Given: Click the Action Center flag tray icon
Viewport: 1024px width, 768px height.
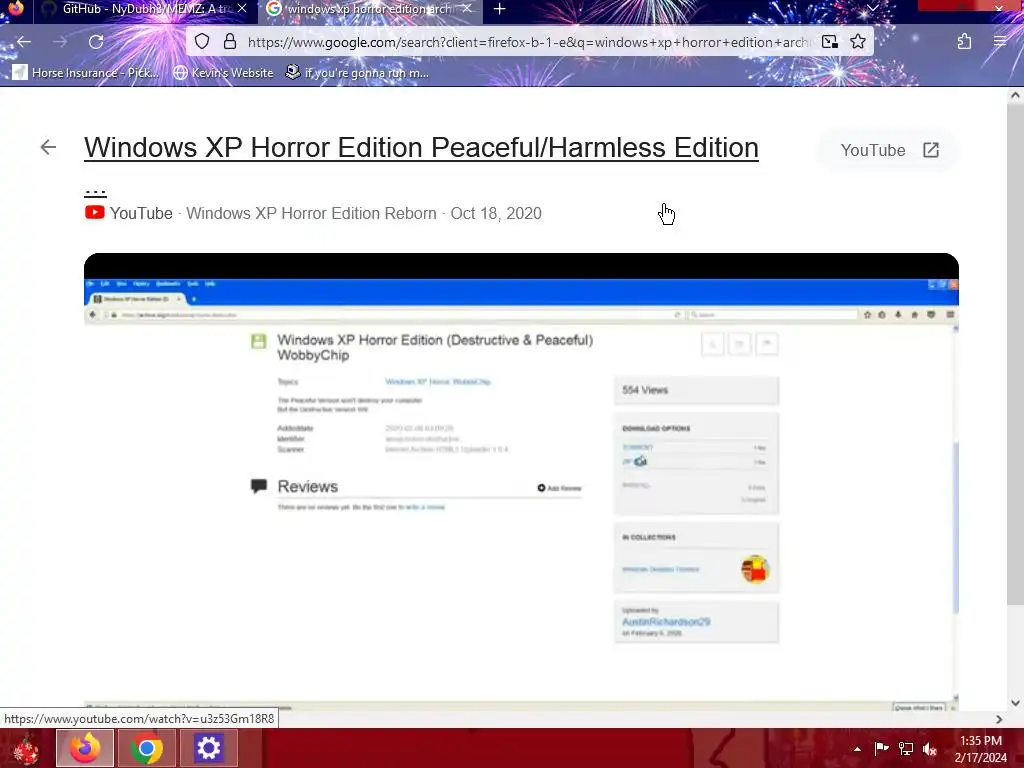Looking at the screenshot, I should [x=881, y=748].
